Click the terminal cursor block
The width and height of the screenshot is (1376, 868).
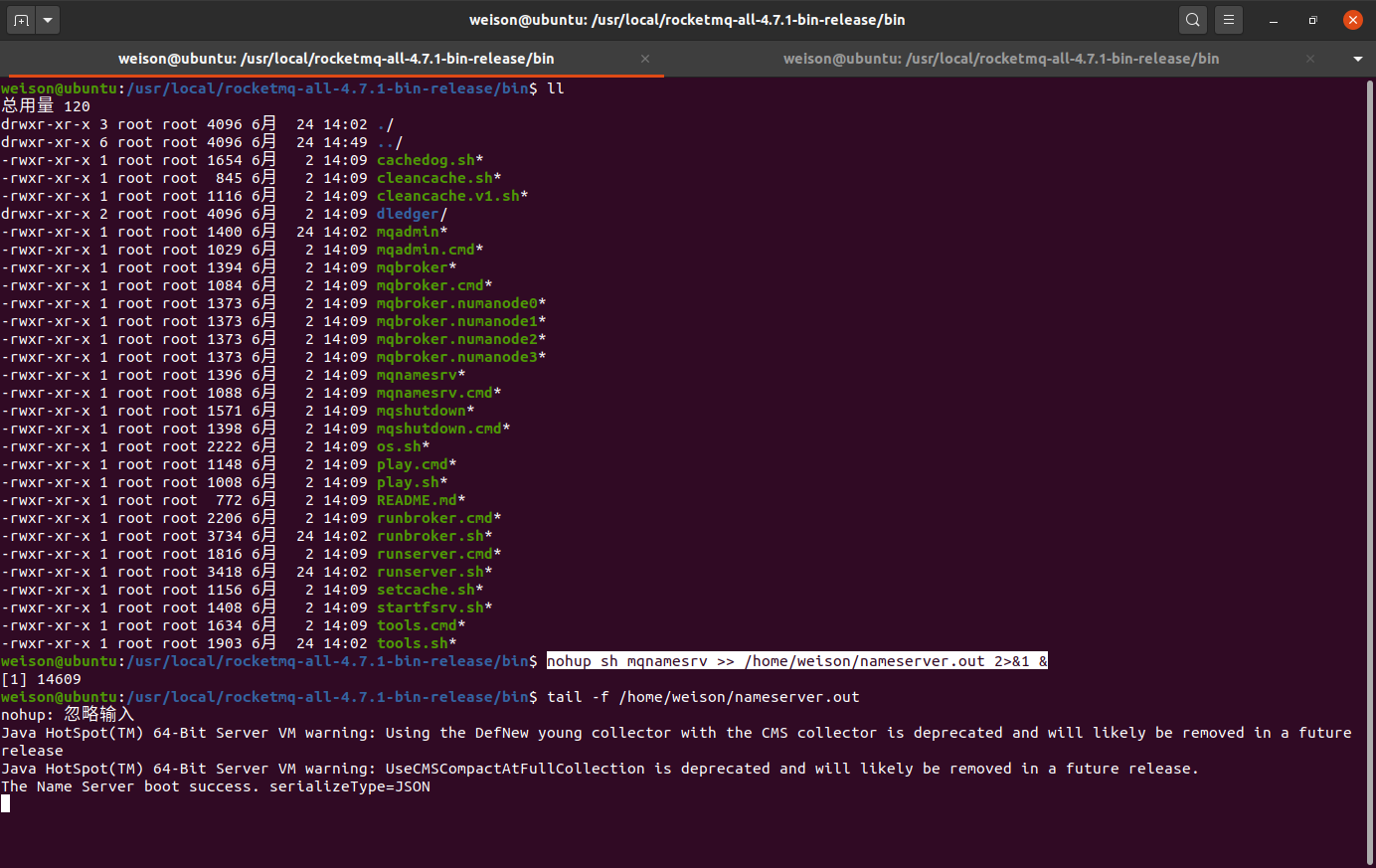(x=5, y=804)
